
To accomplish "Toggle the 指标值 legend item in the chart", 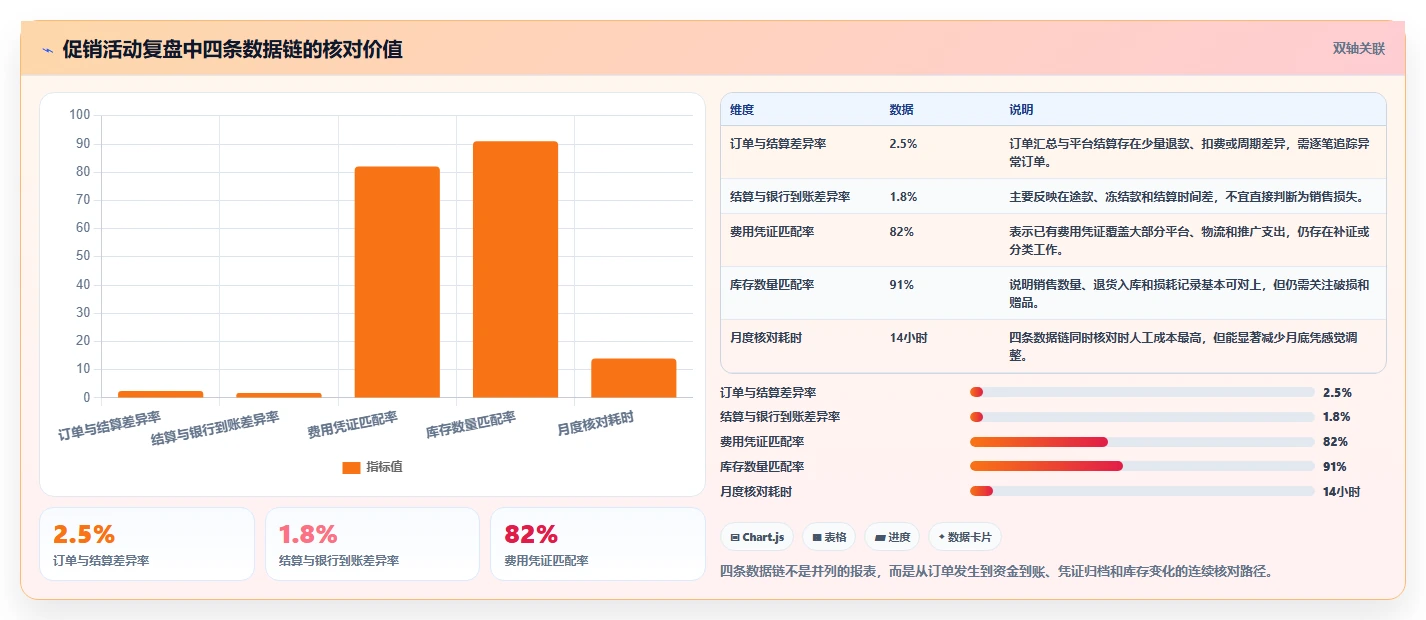I will pos(373,467).
